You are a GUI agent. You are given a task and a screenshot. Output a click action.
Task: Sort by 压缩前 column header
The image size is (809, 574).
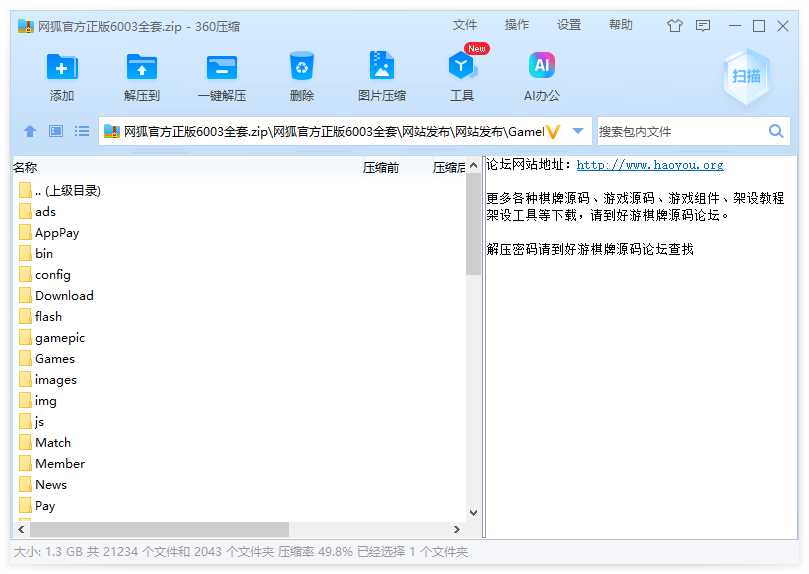[x=381, y=168]
